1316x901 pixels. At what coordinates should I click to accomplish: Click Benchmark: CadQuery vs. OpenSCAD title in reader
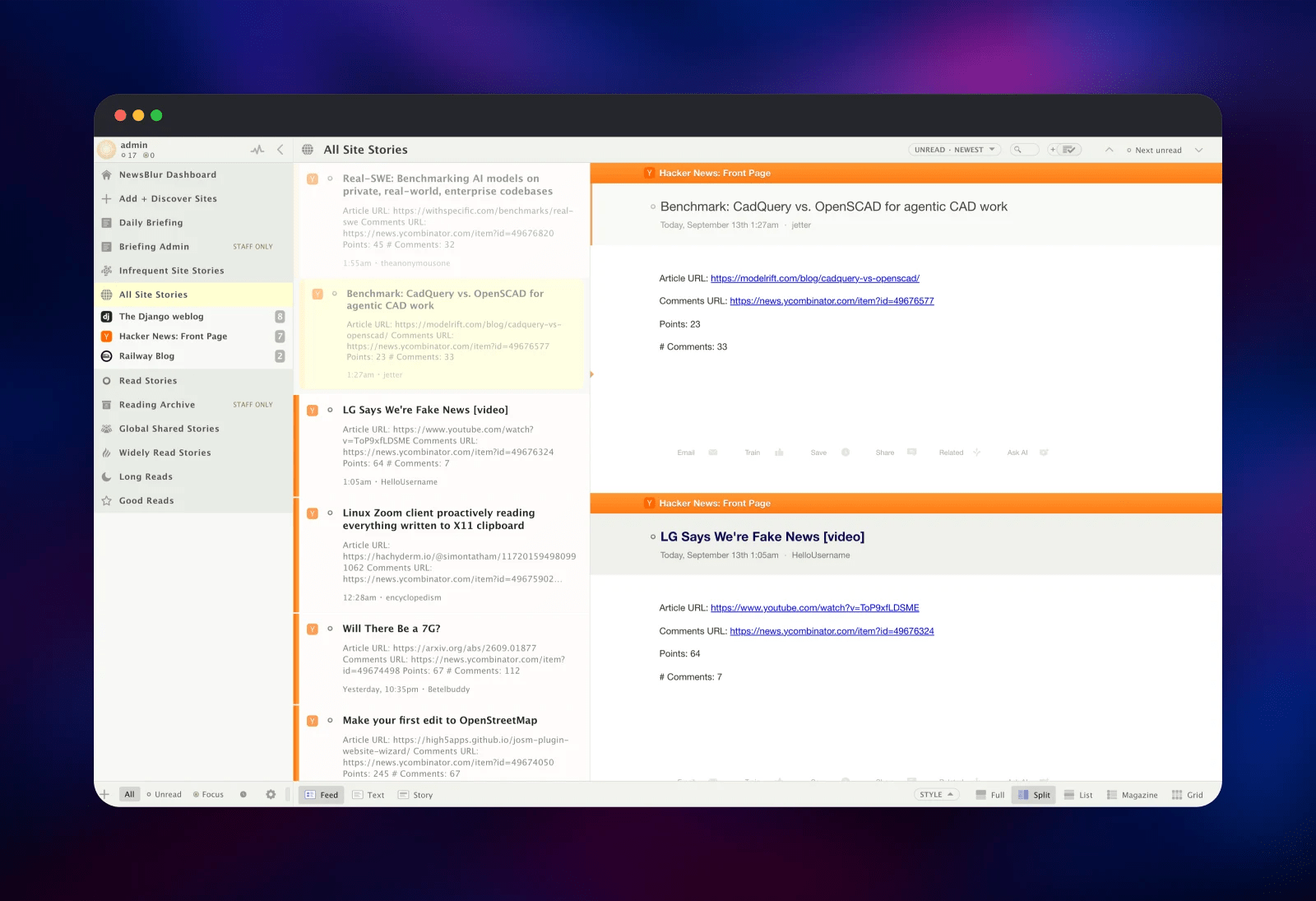[833, 207]
